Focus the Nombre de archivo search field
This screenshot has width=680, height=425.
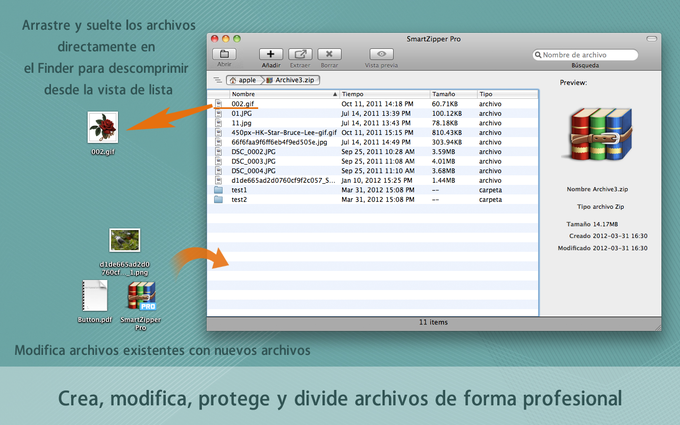[585, 55]
